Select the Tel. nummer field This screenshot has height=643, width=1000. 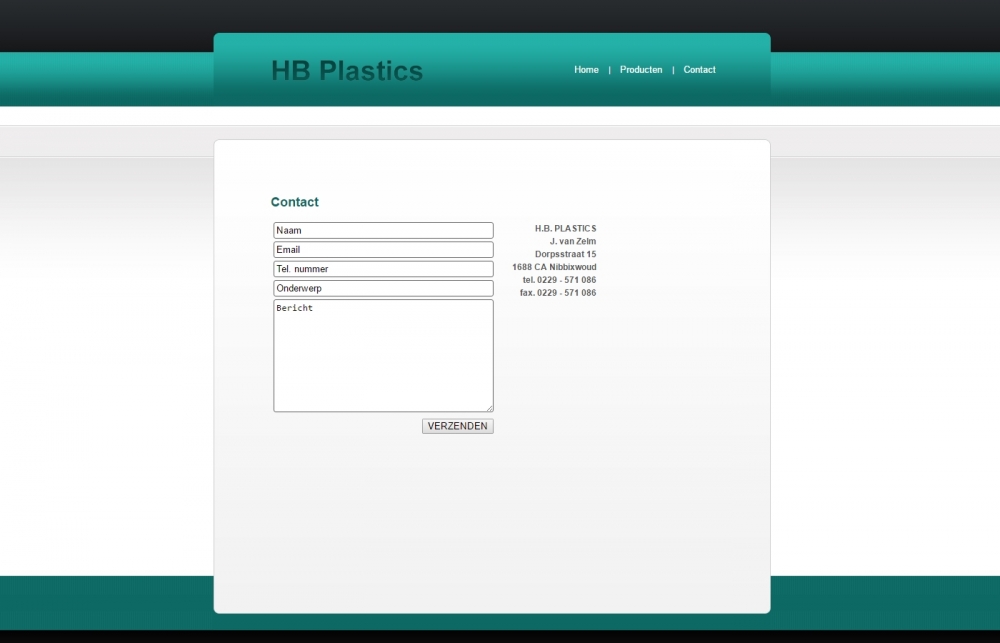point(383,269)
